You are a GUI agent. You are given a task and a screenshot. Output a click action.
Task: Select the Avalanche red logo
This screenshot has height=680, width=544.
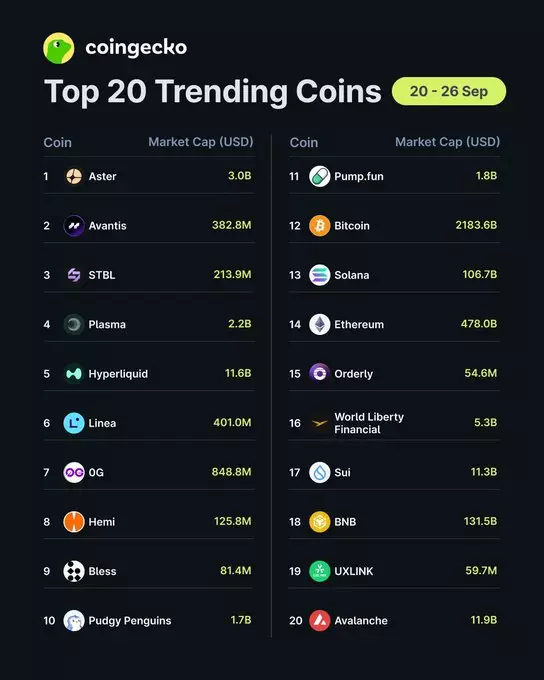320,621
